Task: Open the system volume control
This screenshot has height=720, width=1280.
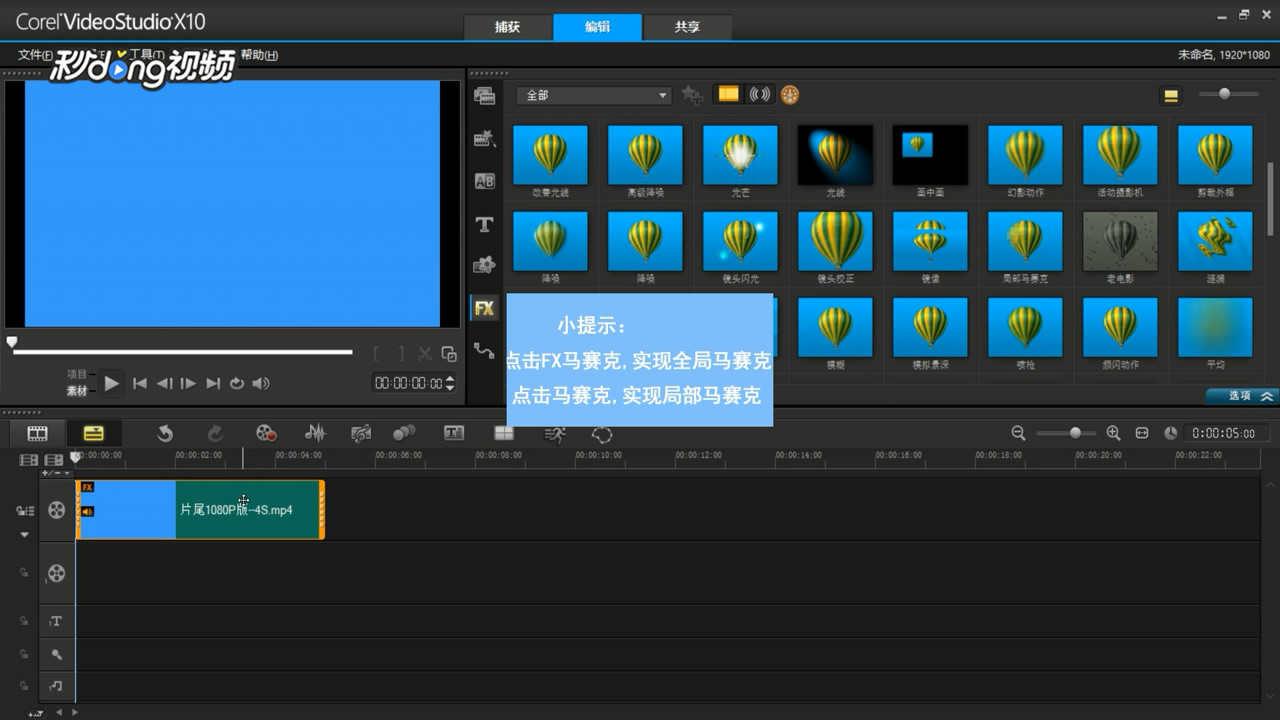Action: [x=261, y=383]
